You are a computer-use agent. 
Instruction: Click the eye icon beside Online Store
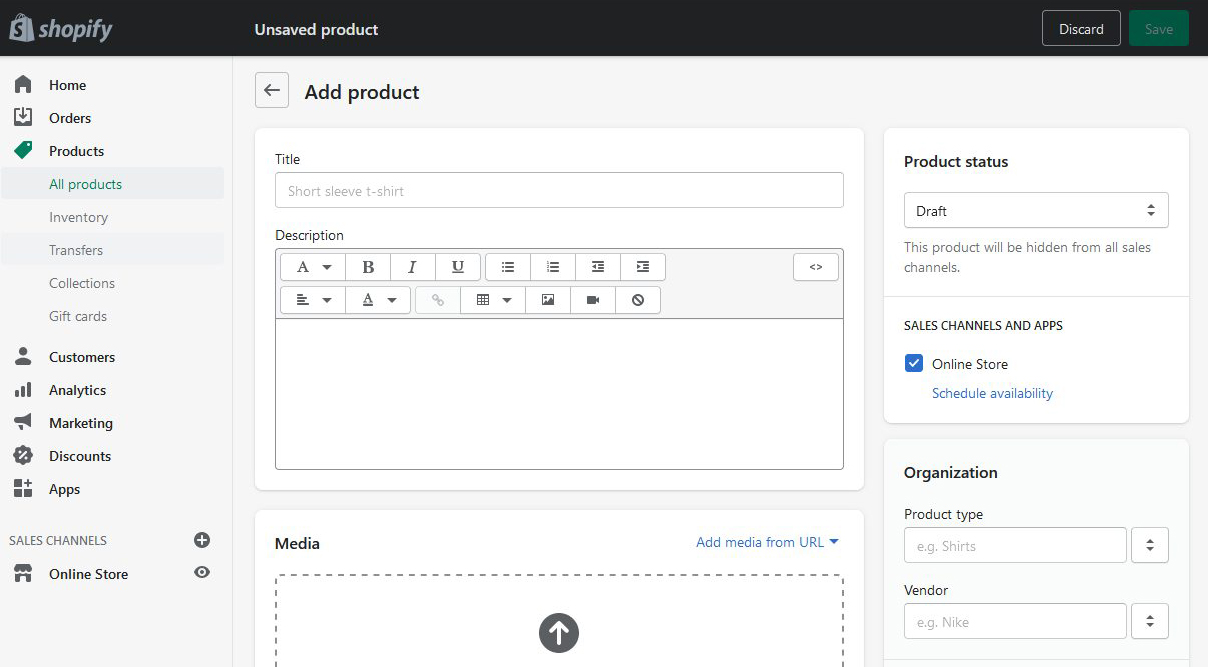[x=202, y=573]
